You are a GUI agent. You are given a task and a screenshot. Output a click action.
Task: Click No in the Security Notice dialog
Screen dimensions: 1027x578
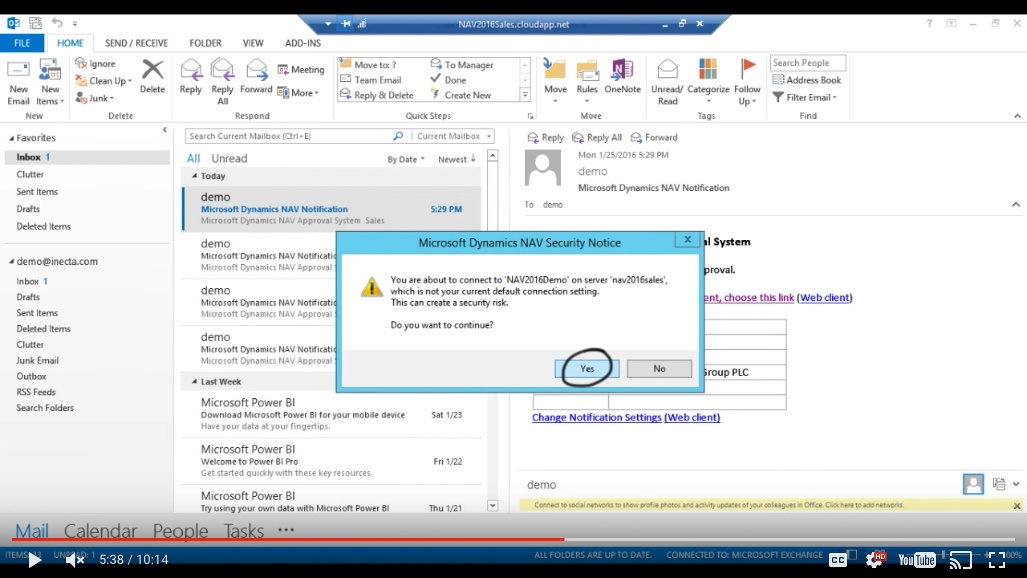click(x=659, y=368)
